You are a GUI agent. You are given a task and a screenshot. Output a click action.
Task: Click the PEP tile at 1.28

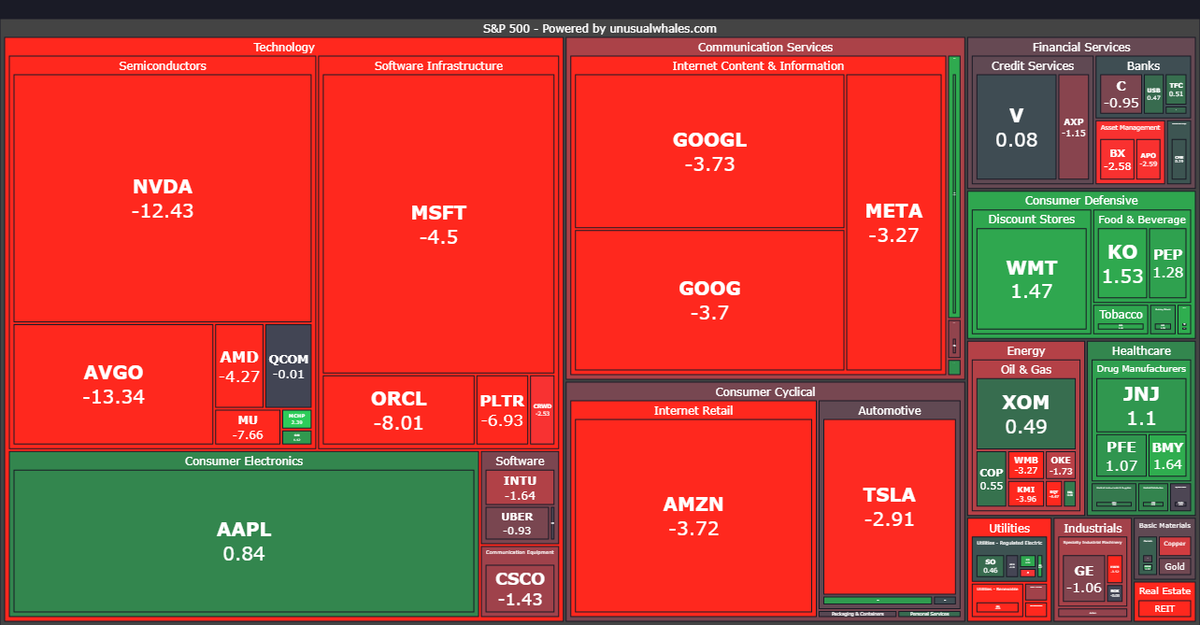click(x=1167, y=263)
